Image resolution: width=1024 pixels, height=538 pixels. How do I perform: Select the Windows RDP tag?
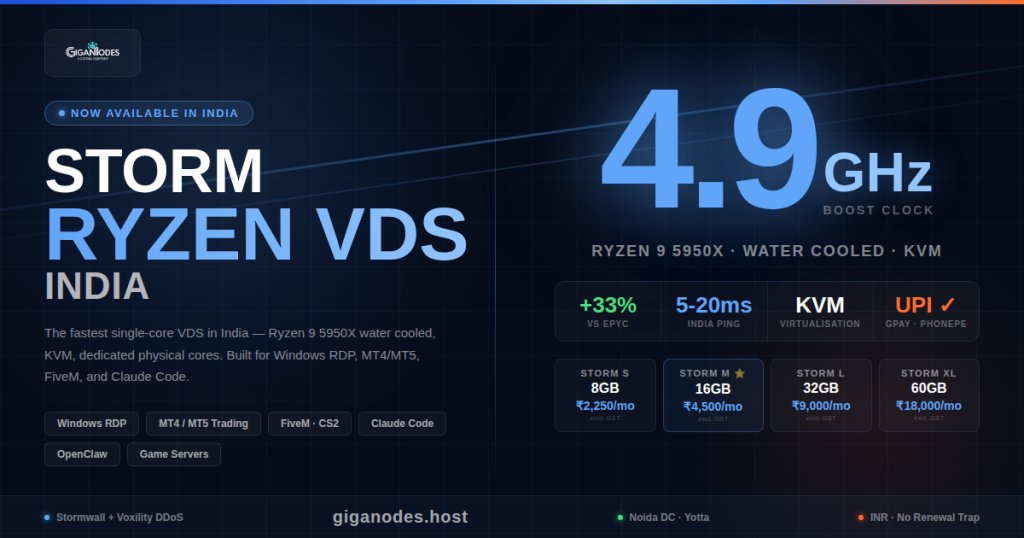[x=91, y=424]
